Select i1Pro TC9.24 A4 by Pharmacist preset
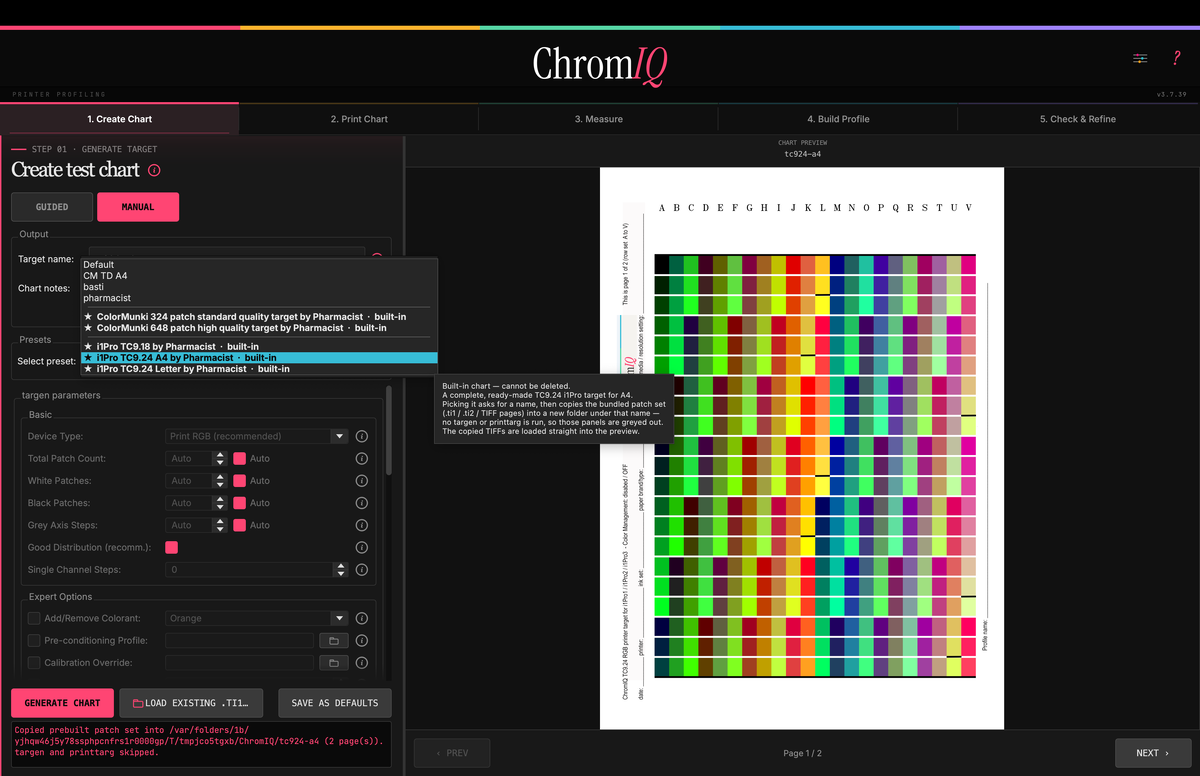 pyautogui.click(x=259, y=358)
